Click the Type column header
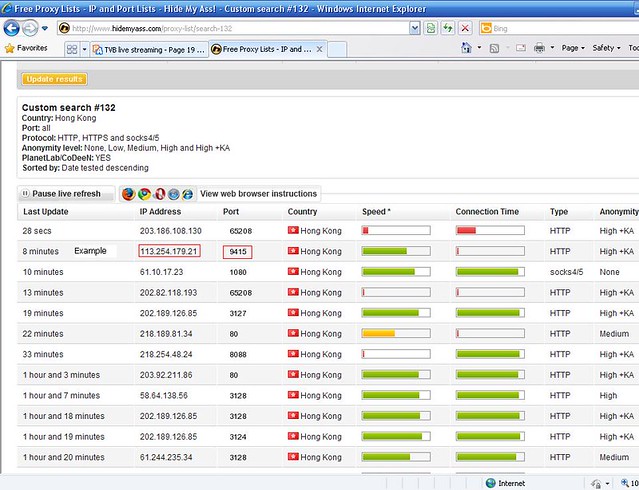639x490 pixels. (x=559, y=212)
